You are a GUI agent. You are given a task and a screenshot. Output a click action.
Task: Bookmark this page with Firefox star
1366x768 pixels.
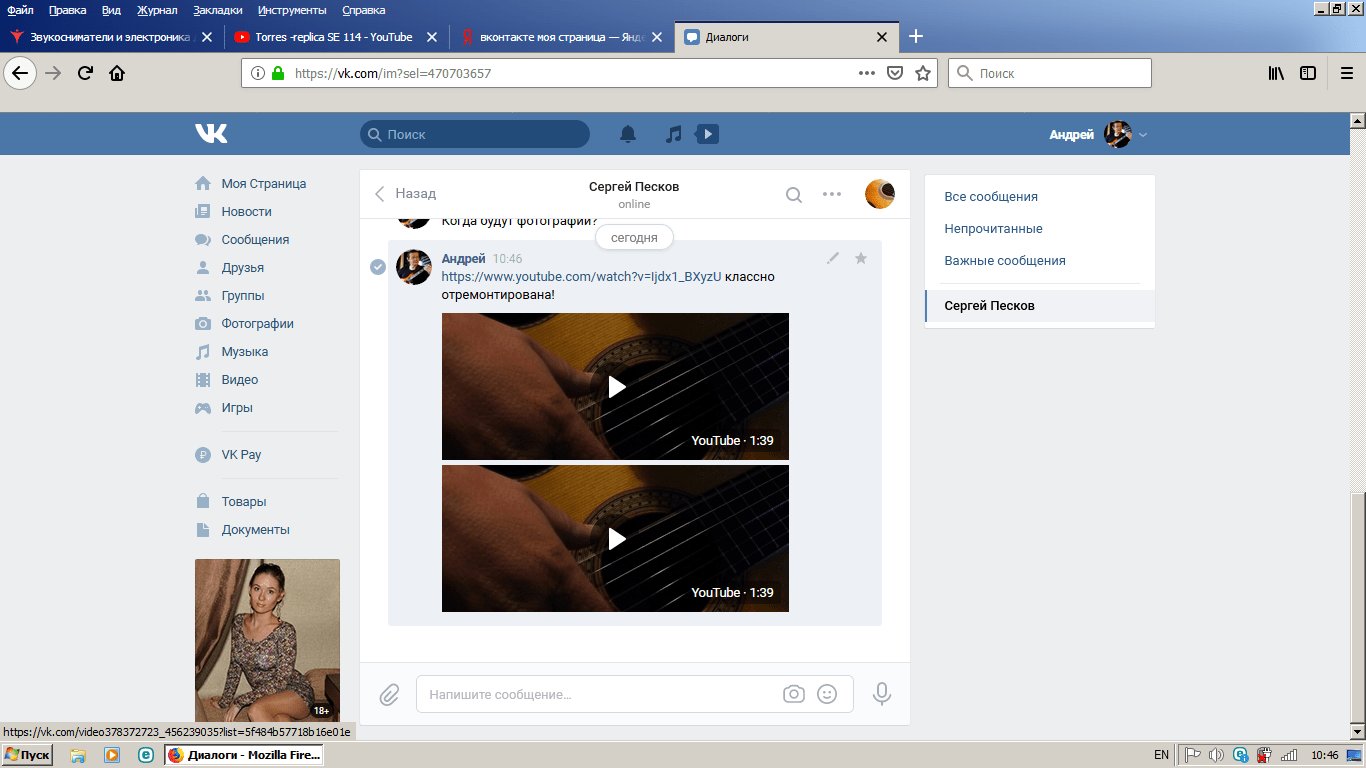coord(923,73)
